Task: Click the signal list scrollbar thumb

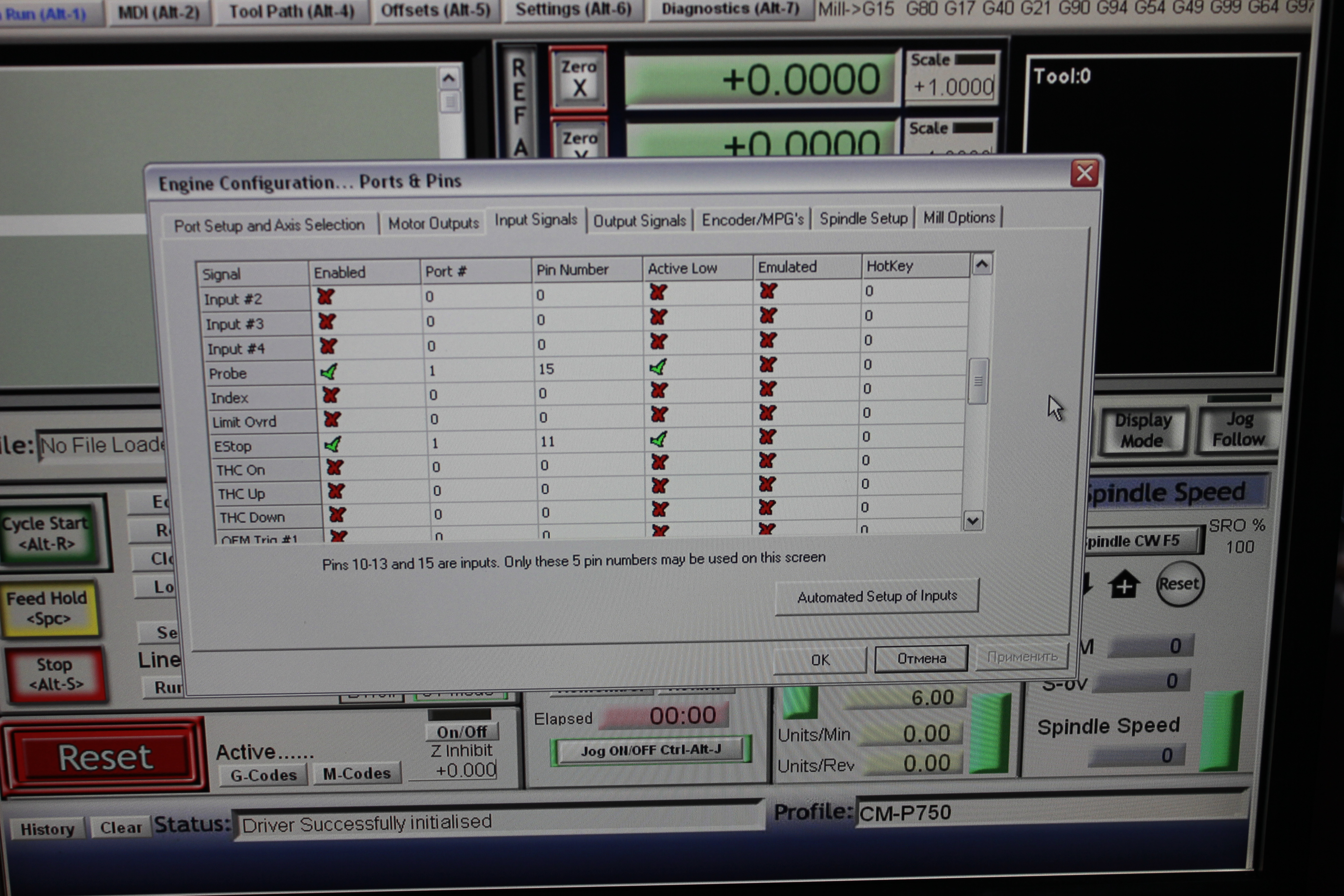Action: click(x=978, y=381)
